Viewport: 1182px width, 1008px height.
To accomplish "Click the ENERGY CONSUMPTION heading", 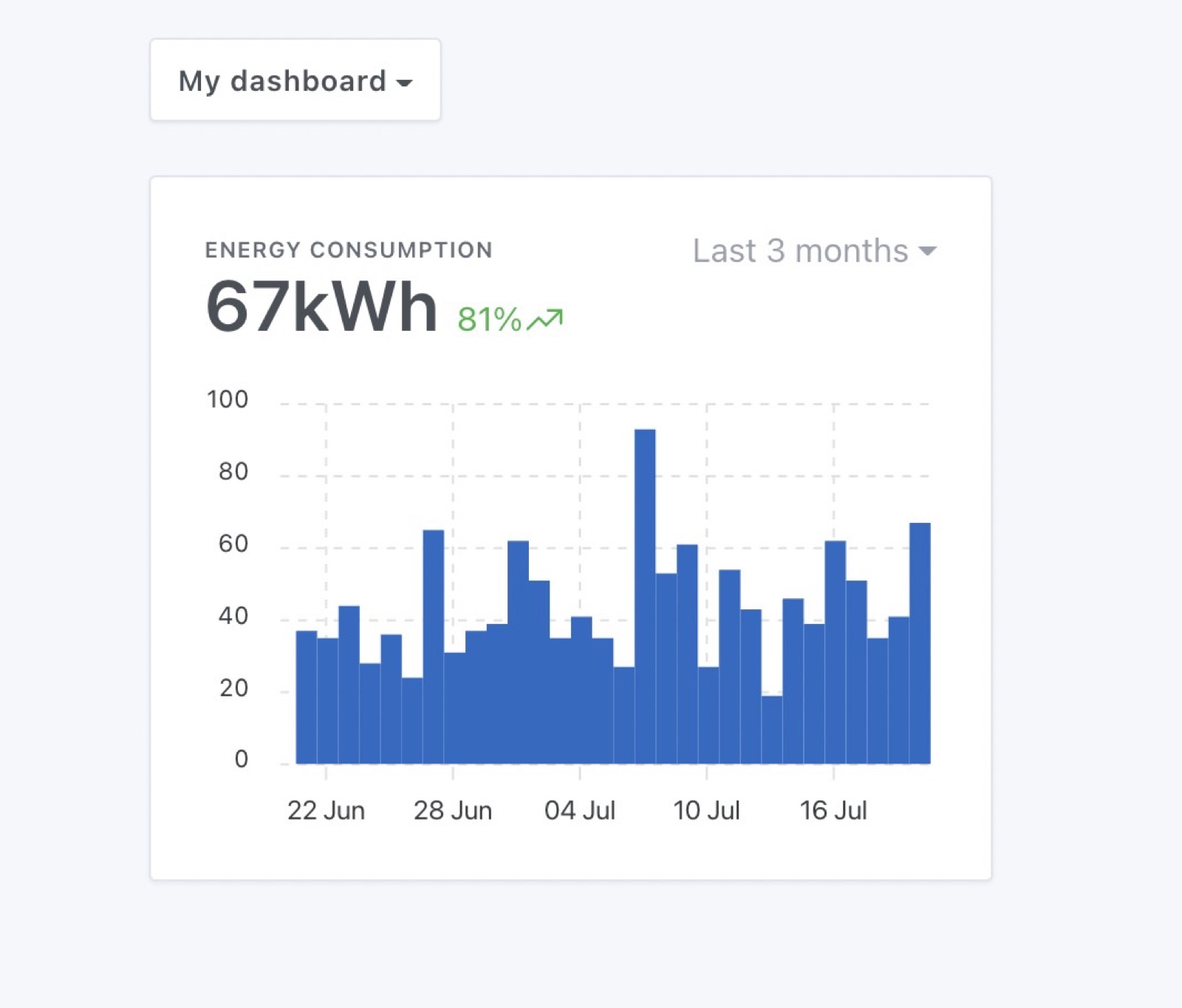I will point(348,250).
